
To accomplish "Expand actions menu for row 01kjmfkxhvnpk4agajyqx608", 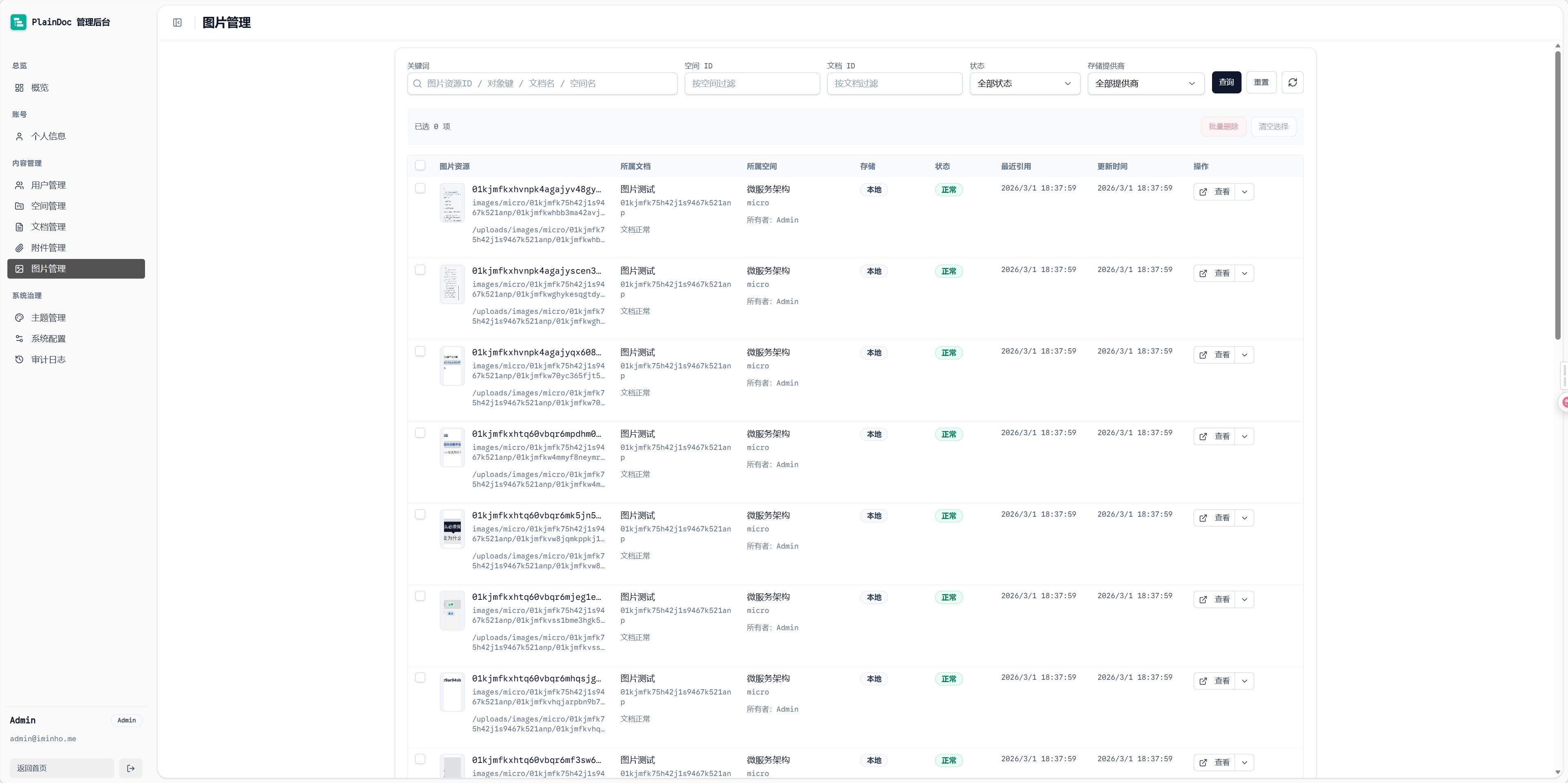I will 1244,355.
